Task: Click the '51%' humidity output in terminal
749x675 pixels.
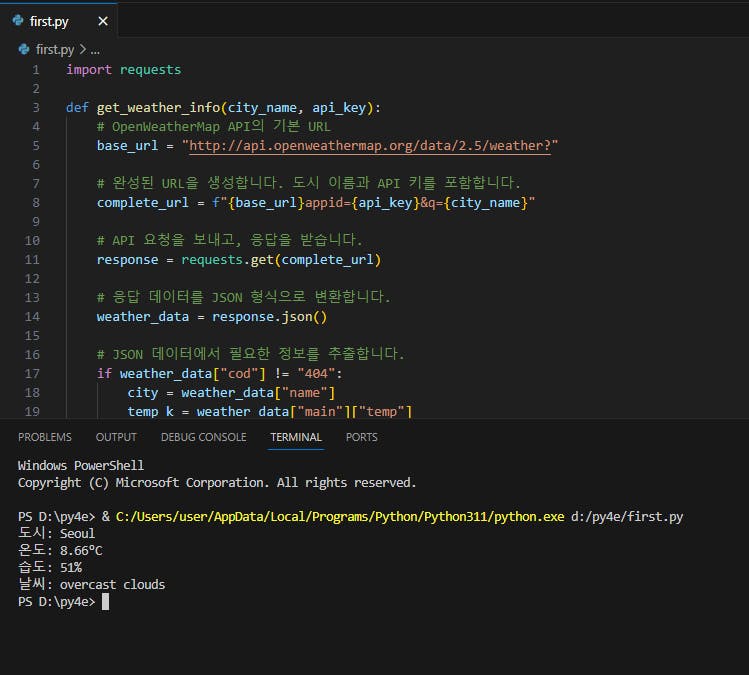Action: [x=71, y=568]
